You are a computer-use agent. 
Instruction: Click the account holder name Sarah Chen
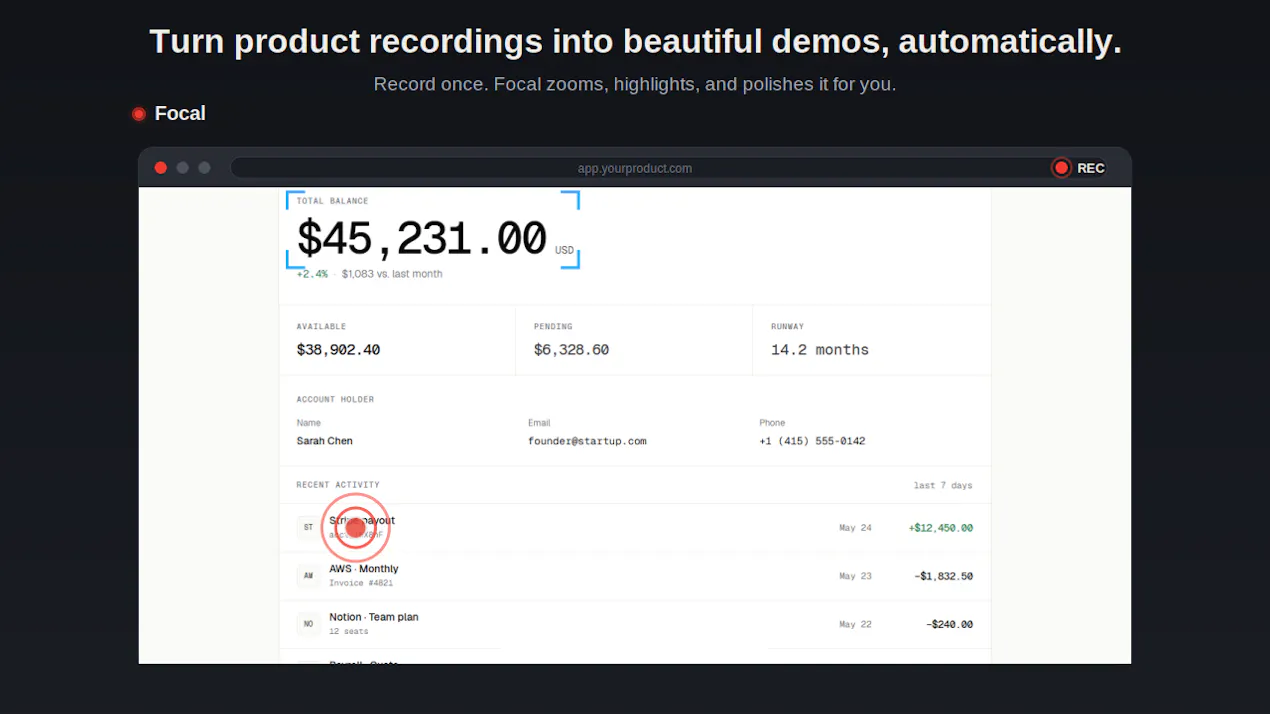click(324, 441)
